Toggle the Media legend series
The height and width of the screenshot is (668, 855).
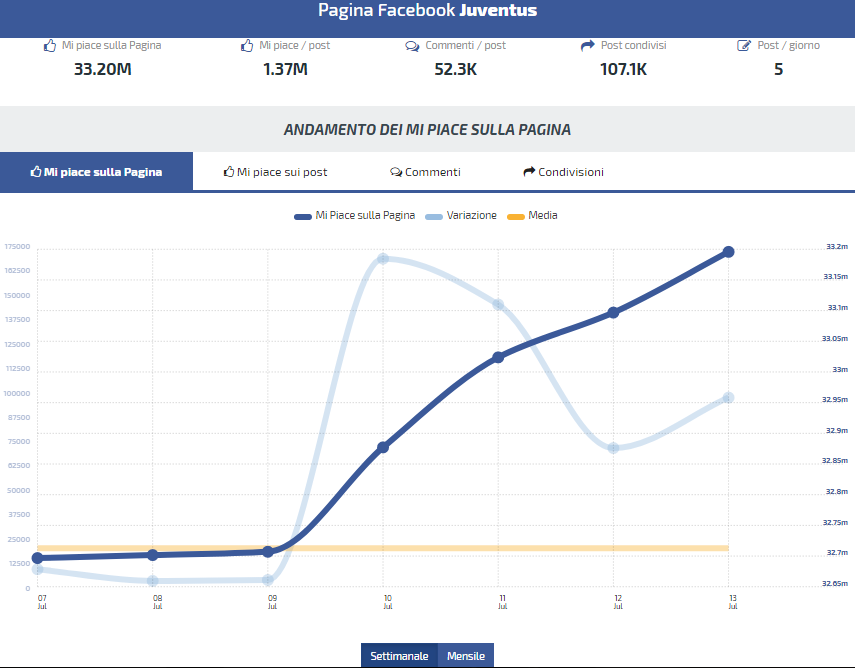(532, 215)
